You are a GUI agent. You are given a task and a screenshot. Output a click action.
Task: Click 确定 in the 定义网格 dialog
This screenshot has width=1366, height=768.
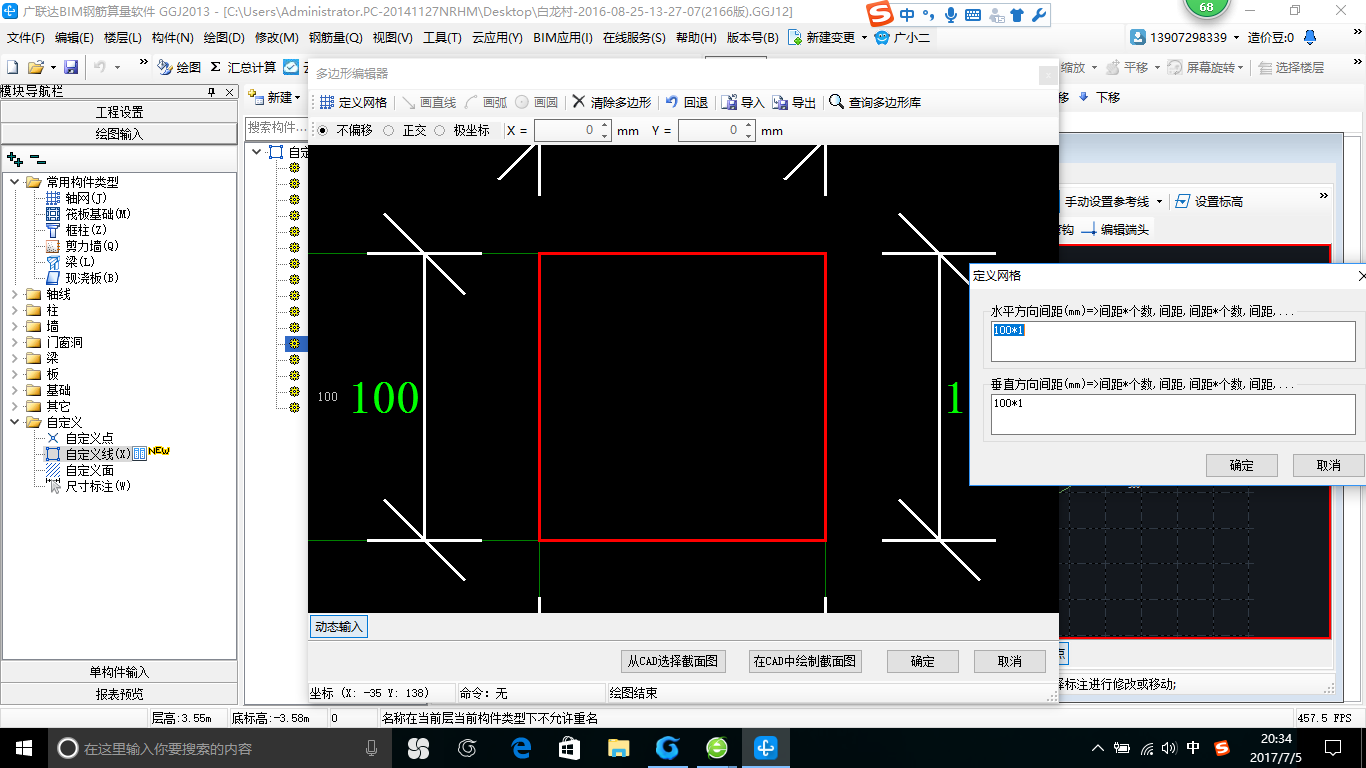(x=1241, y=465)
